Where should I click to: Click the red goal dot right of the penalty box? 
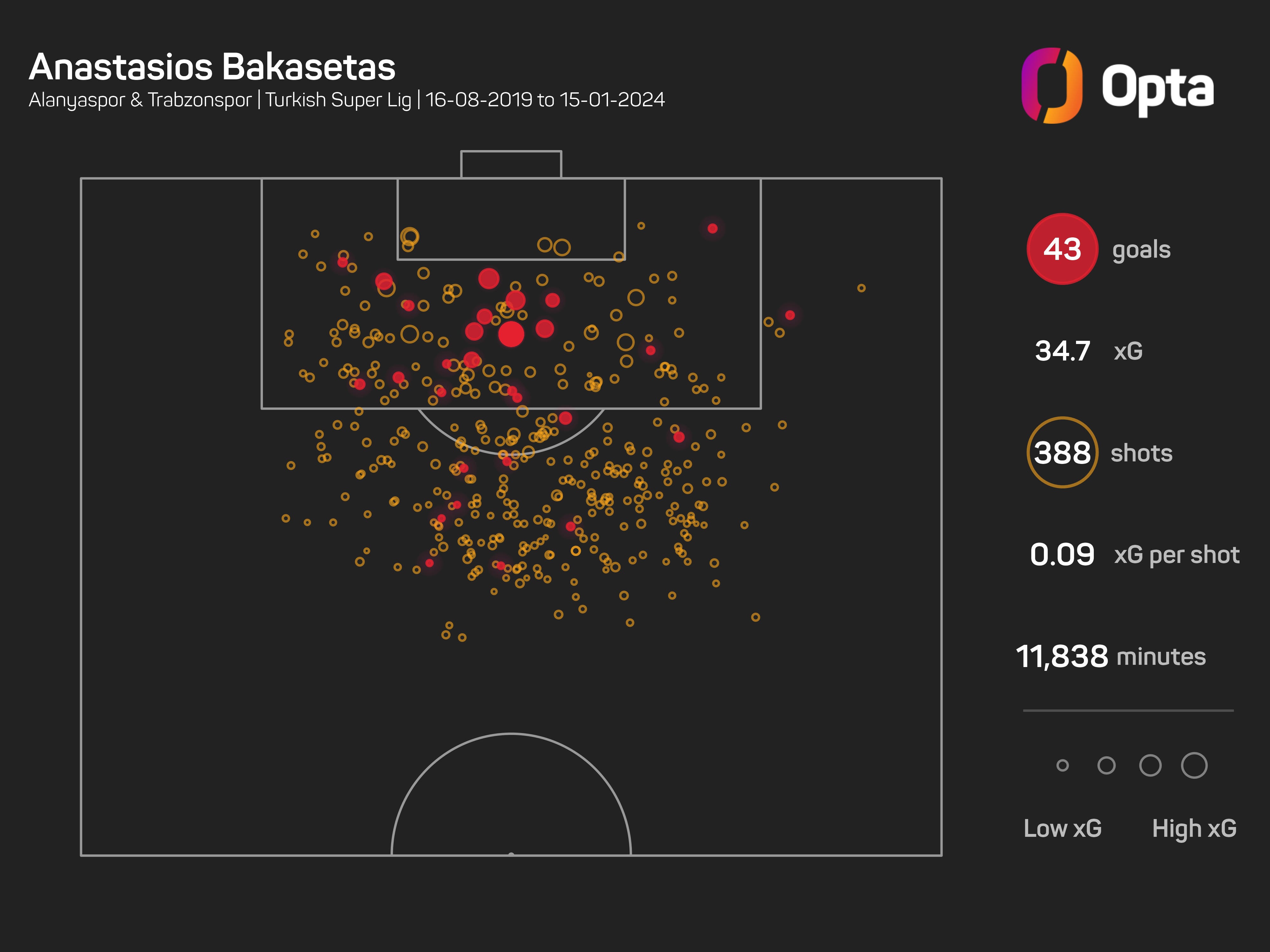(790, 315)
